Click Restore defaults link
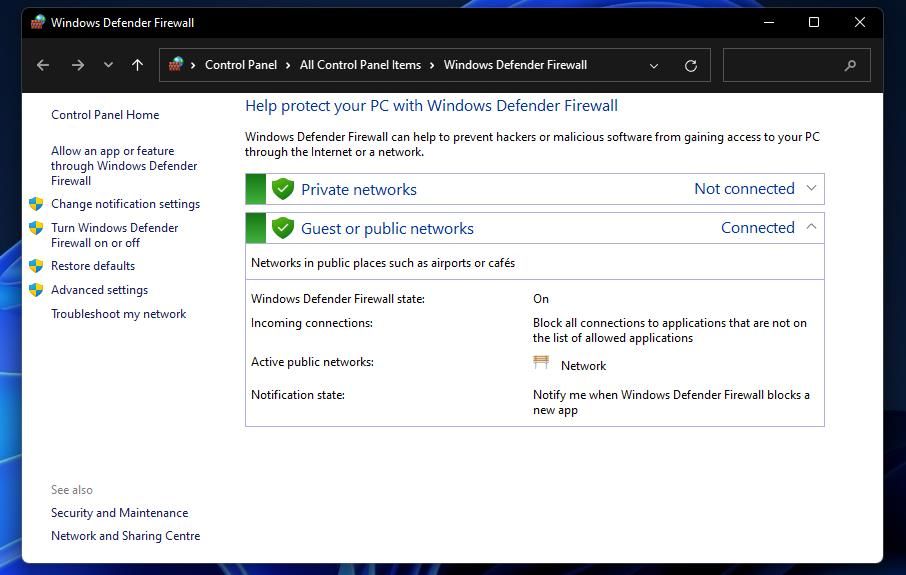 point(92,266)
